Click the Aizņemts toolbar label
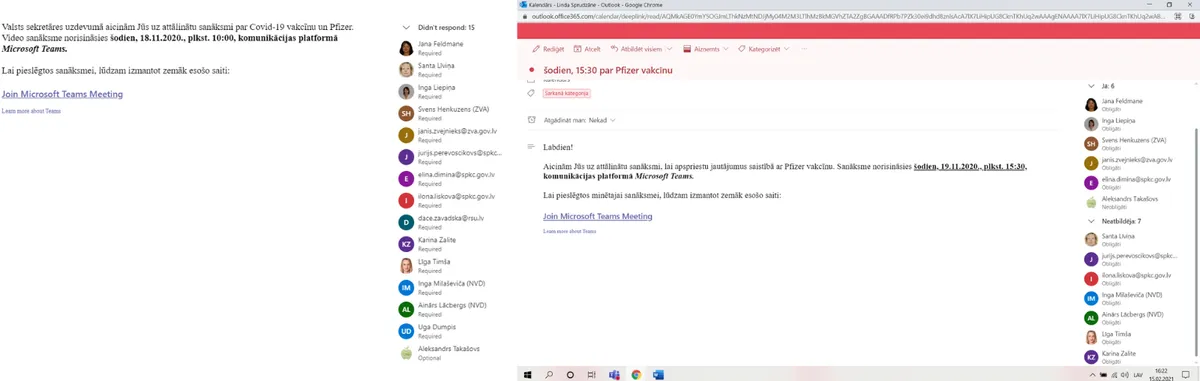The image size is (1200, 381). (x=706, y=49)
